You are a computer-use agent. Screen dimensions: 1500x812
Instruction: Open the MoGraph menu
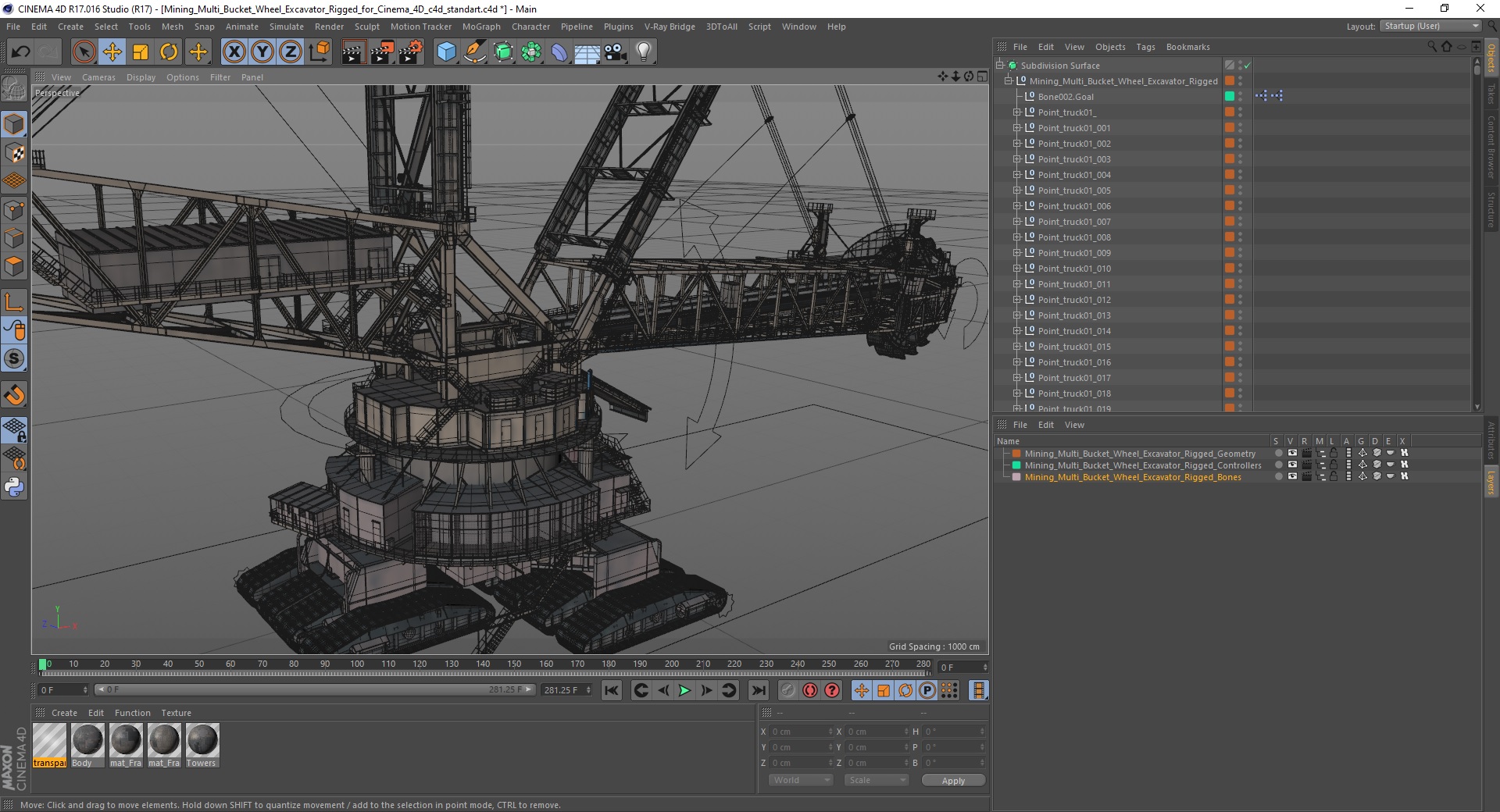pos(481,27)
